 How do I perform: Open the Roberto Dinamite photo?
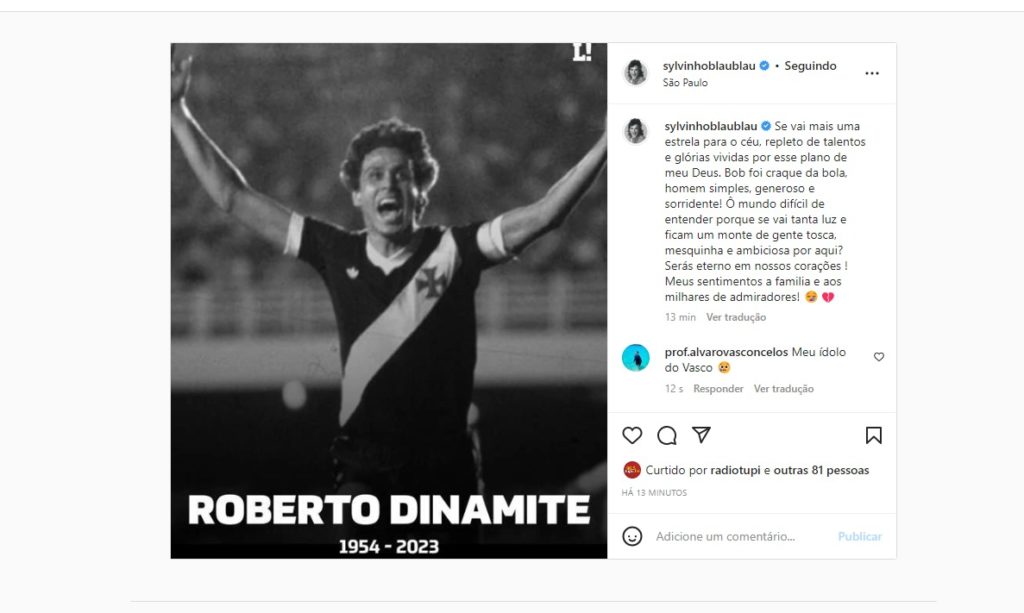pos(389,300)
